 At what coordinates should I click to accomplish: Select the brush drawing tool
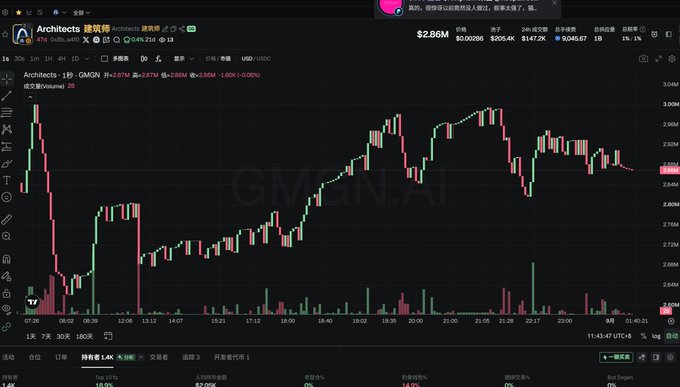pyautogui.click(x=7, y=164)
